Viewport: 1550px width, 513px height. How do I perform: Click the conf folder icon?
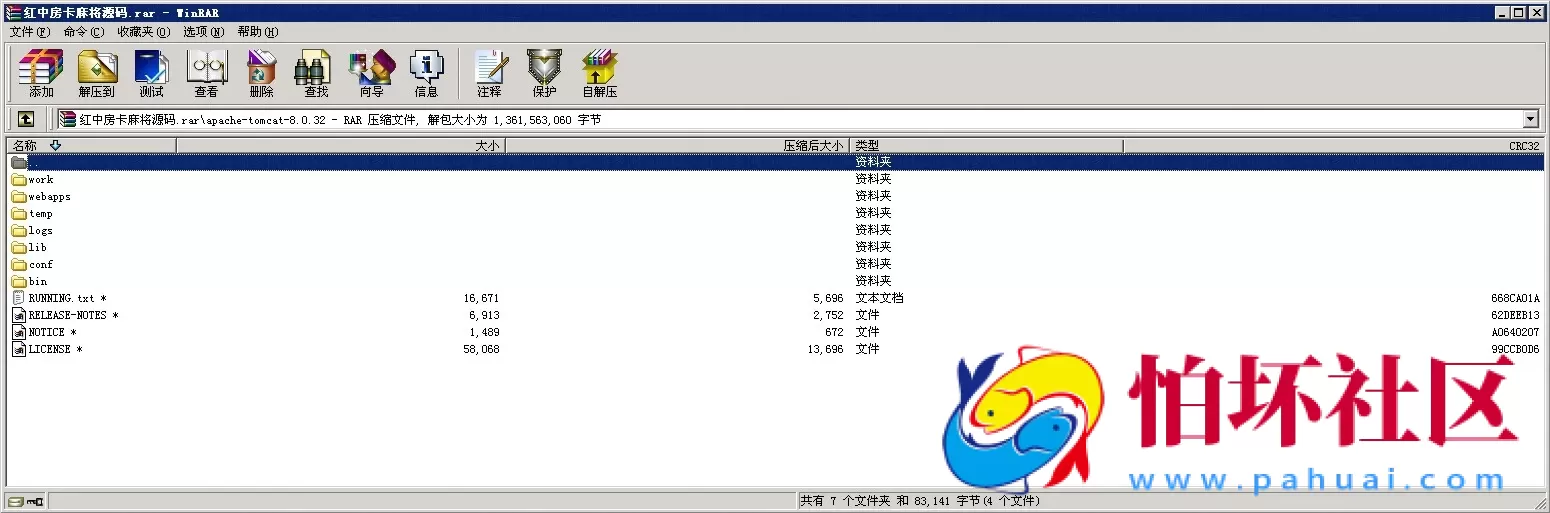(x=19, y=265)
